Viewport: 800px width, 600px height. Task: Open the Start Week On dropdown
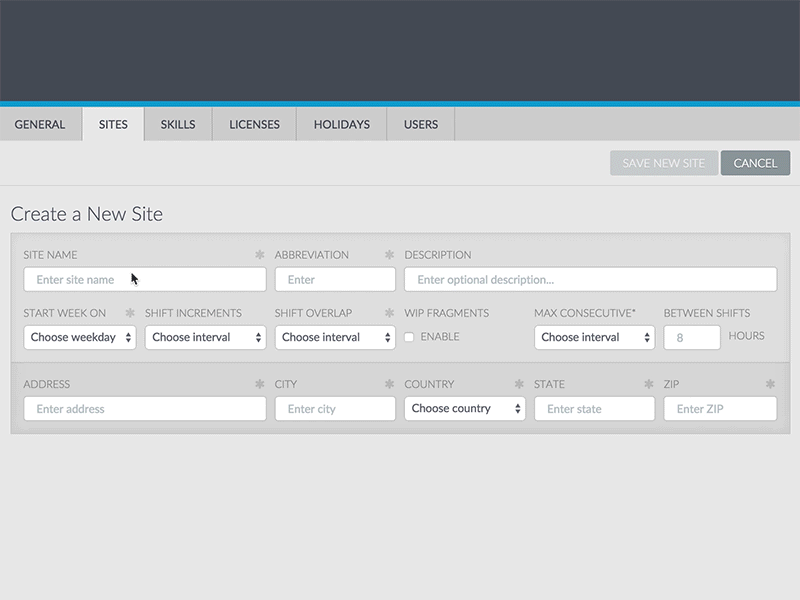tap(80, 338)
